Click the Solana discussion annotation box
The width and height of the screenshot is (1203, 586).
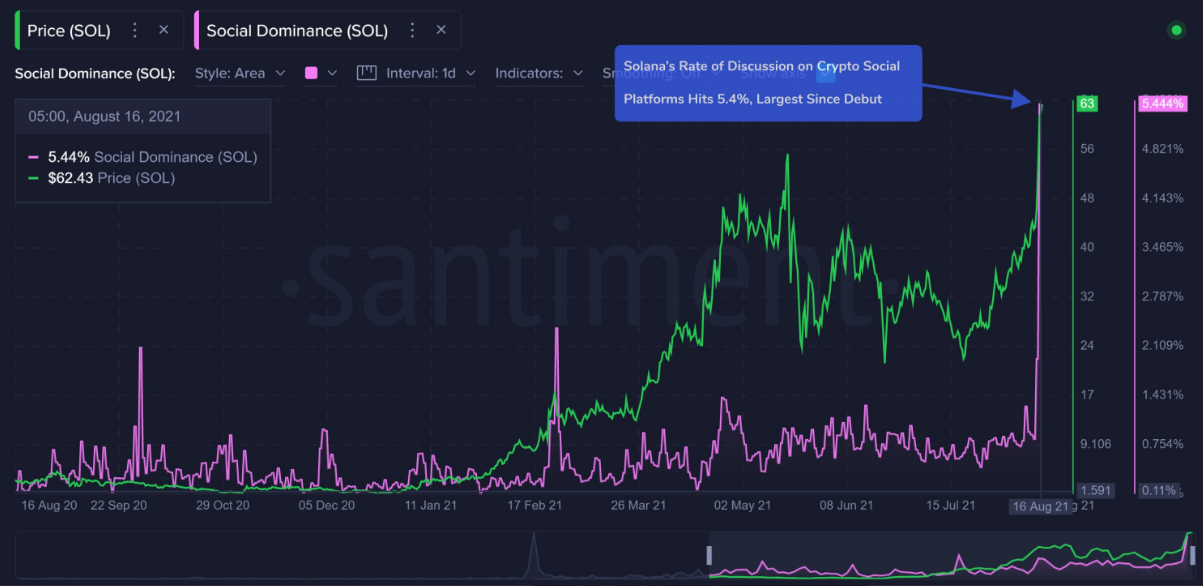point(767,83)
